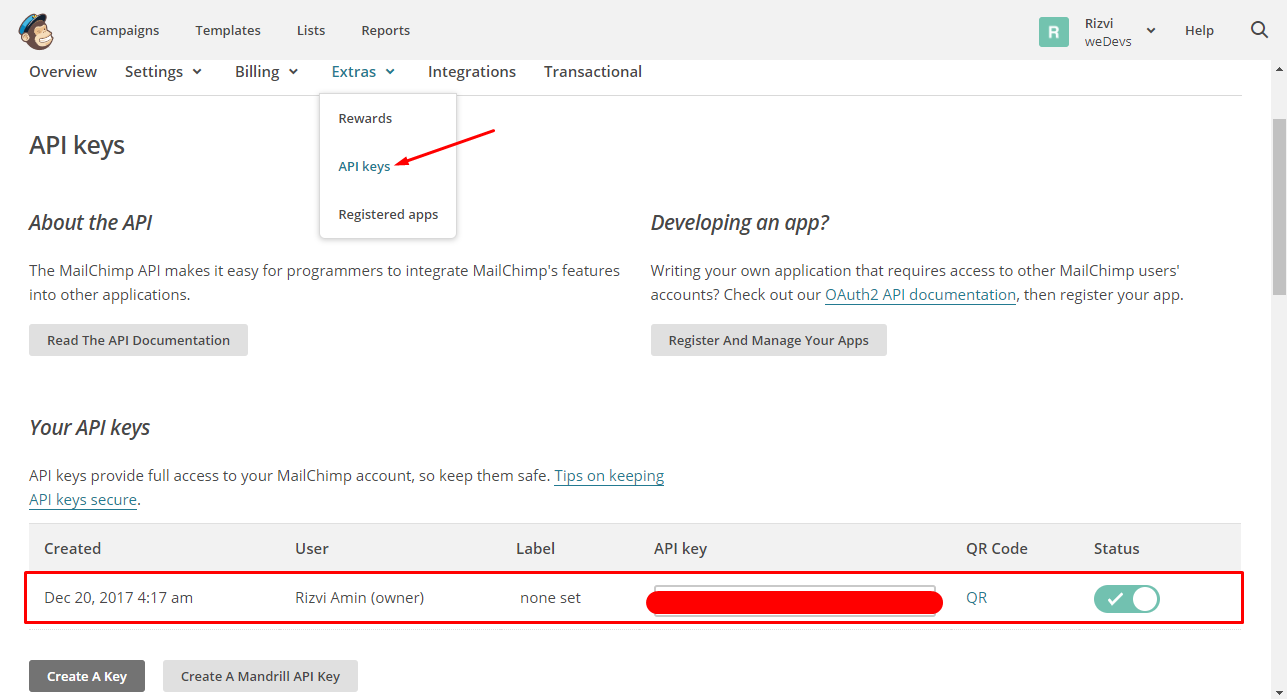Click the green R account avatar
Screen dimensions: 1287x699
pyautogui.click(x=1054, y=31)
